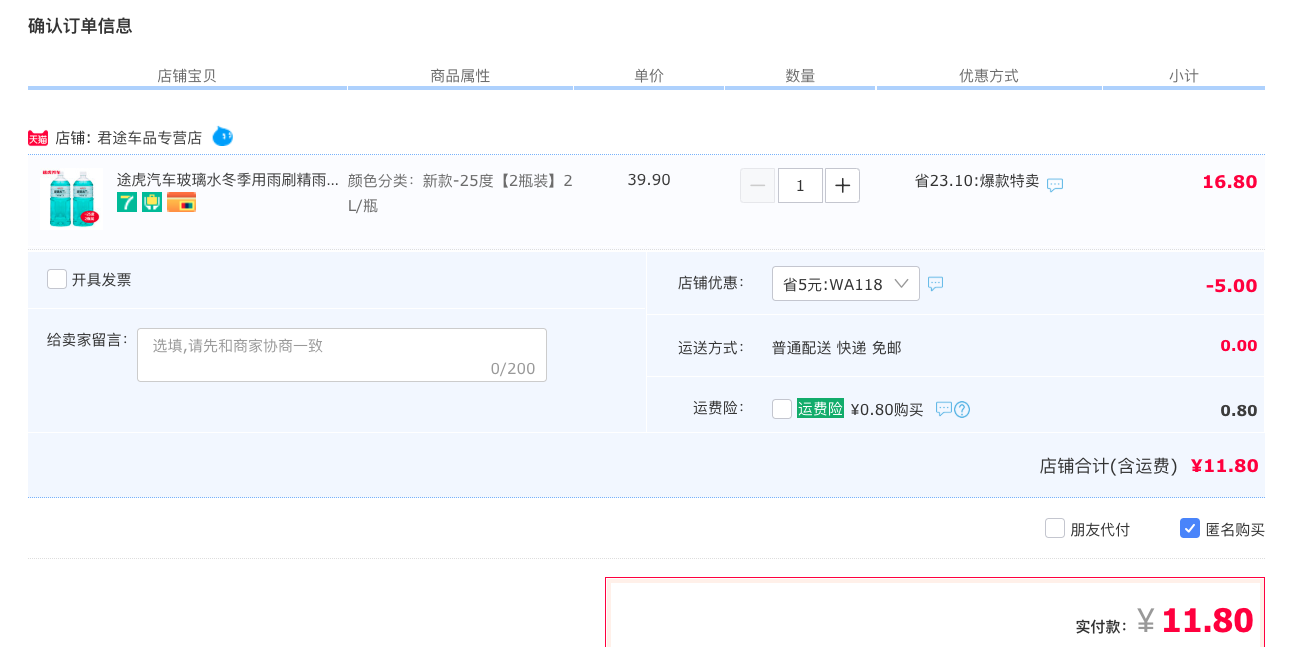Decrease quantity with the minus button

(x=758, y=185)
